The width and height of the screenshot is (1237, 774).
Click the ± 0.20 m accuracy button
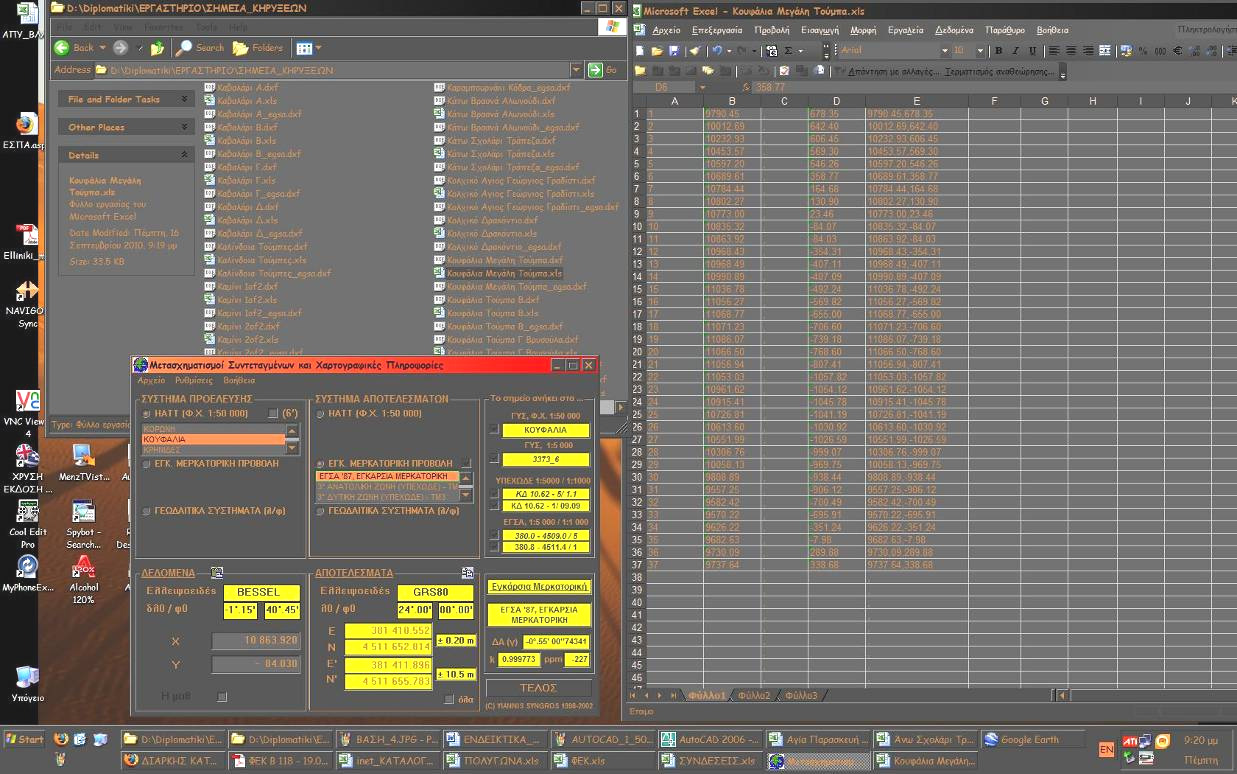pyautogui.click(x=456, y=640)
